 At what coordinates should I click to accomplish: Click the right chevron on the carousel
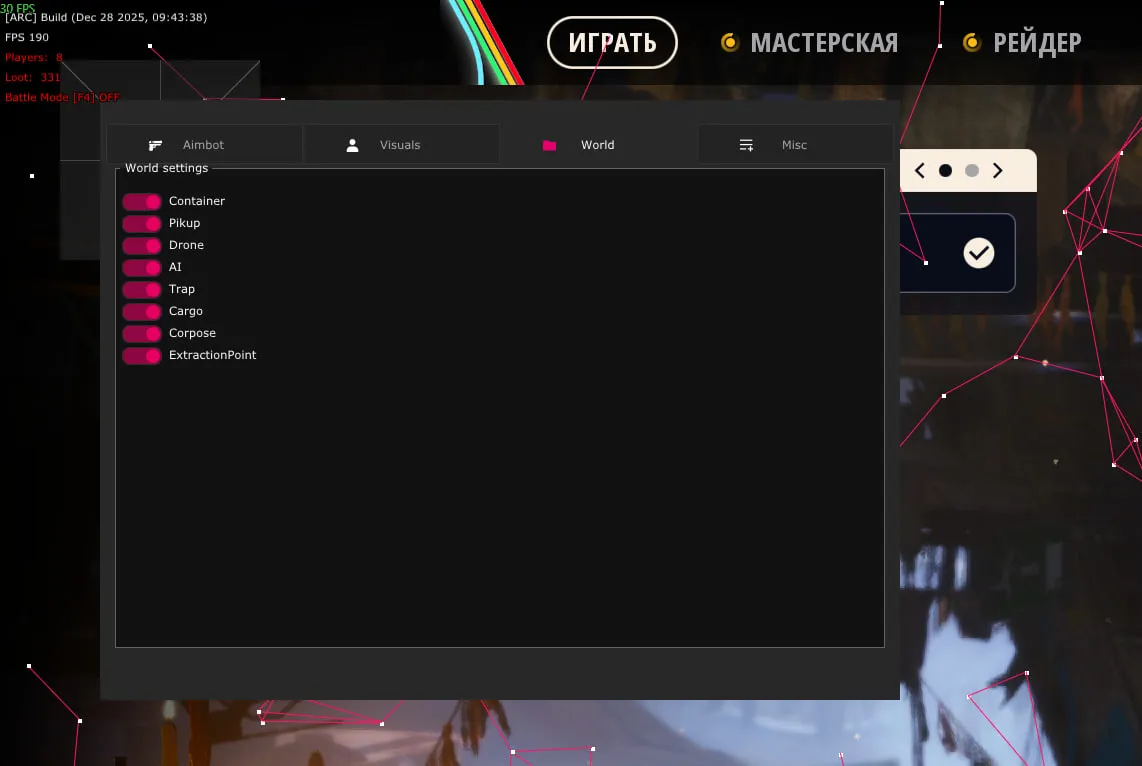coord(997,170)
